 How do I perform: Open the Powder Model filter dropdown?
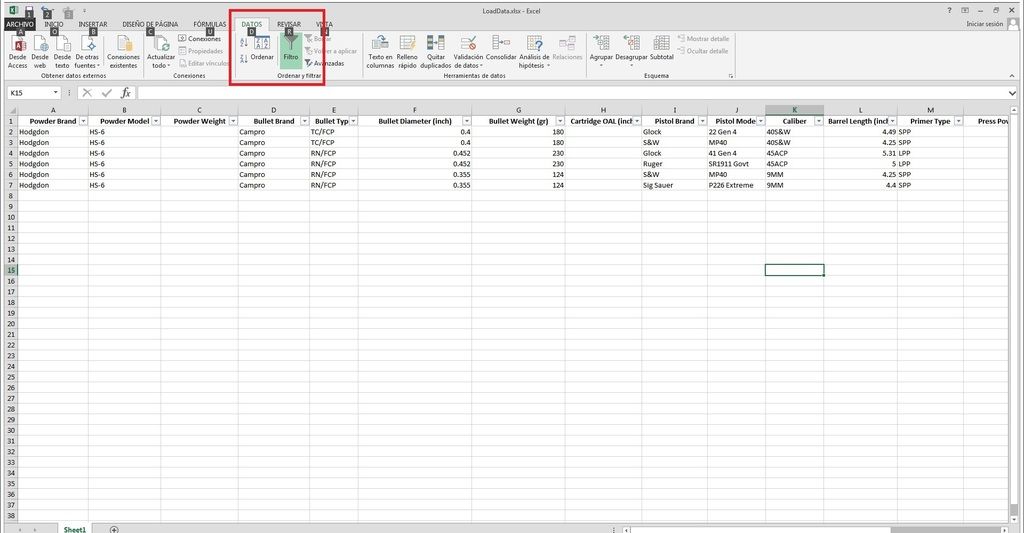[155, 121]
